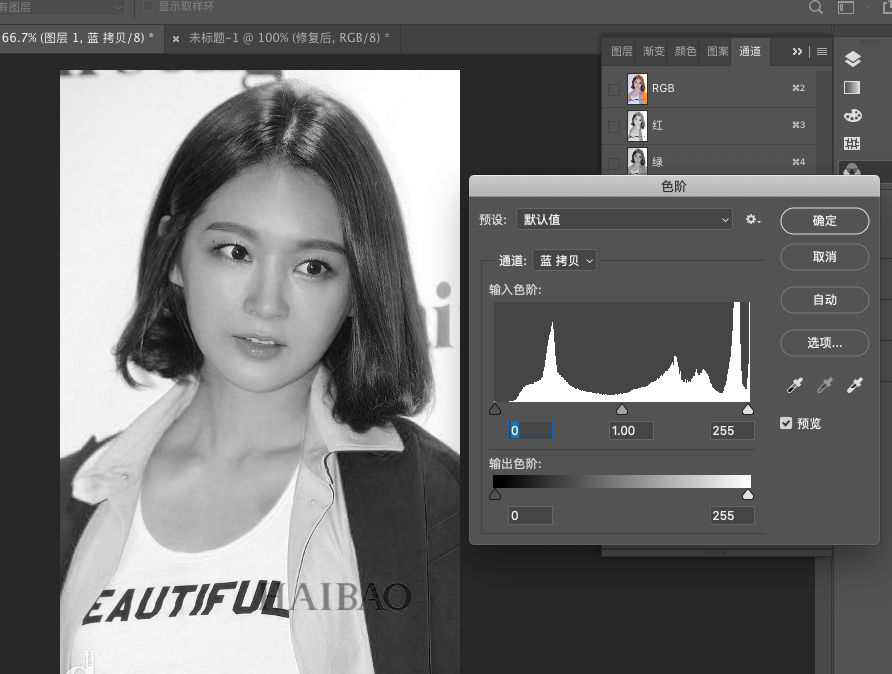Toggle visibility of the 红 channel
The width and height of the screenshot is (892, 674).
coord(613,126)
